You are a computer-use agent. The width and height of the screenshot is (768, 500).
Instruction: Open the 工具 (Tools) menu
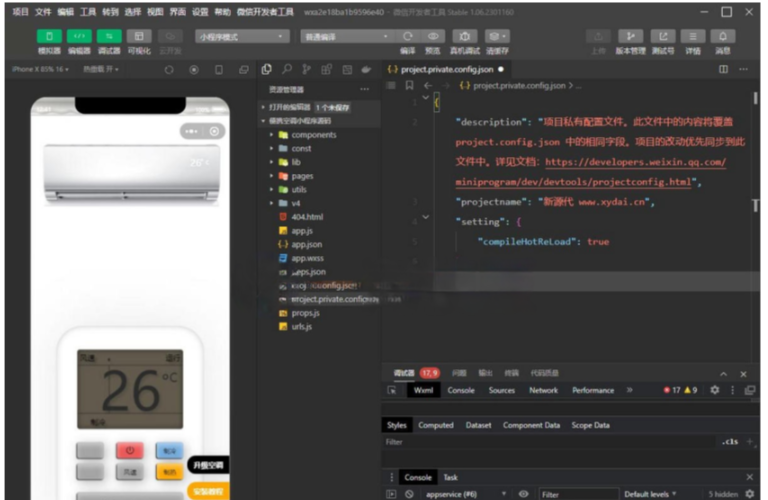[x=88, y=12]
